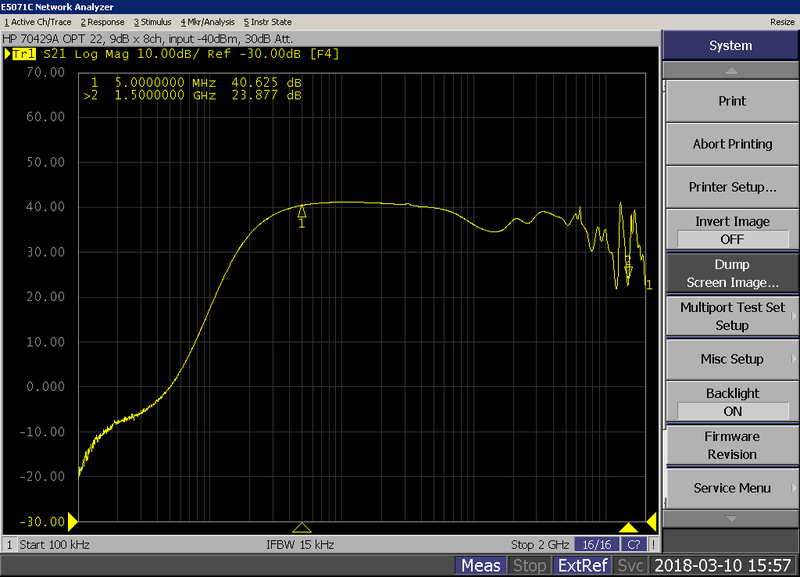Open the Stimulus menu

152,21
